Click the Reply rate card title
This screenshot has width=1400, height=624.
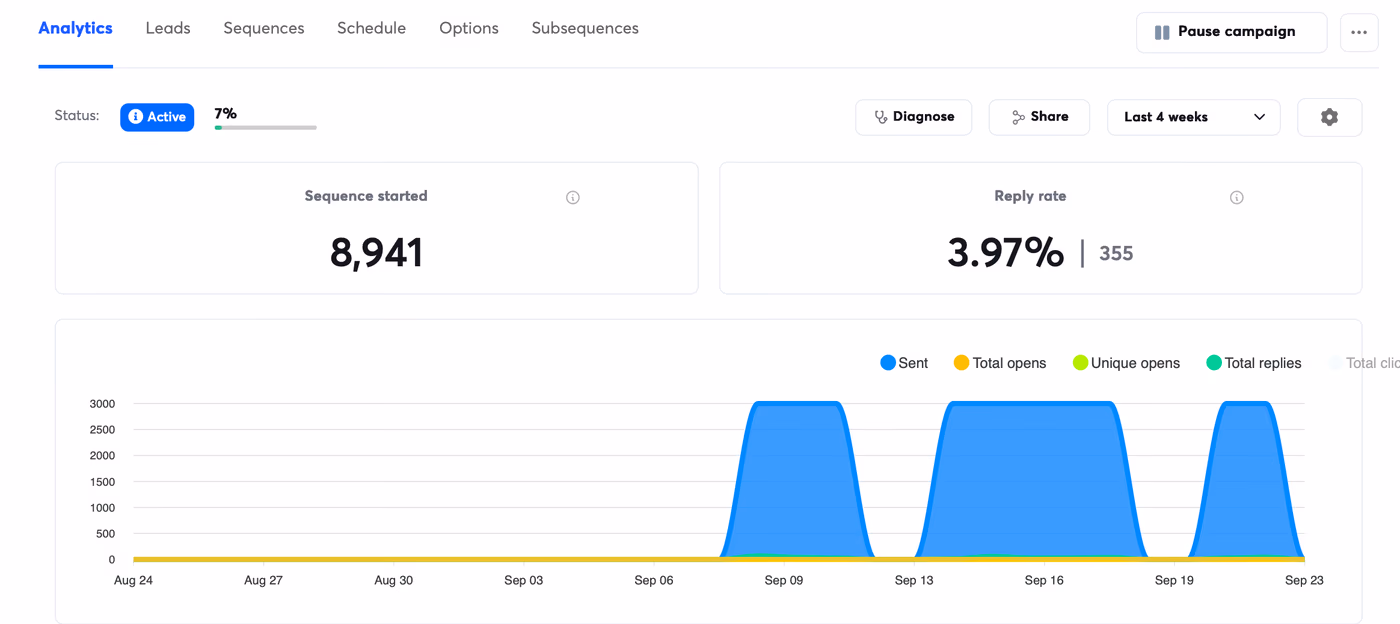[x=1030, y=196]
